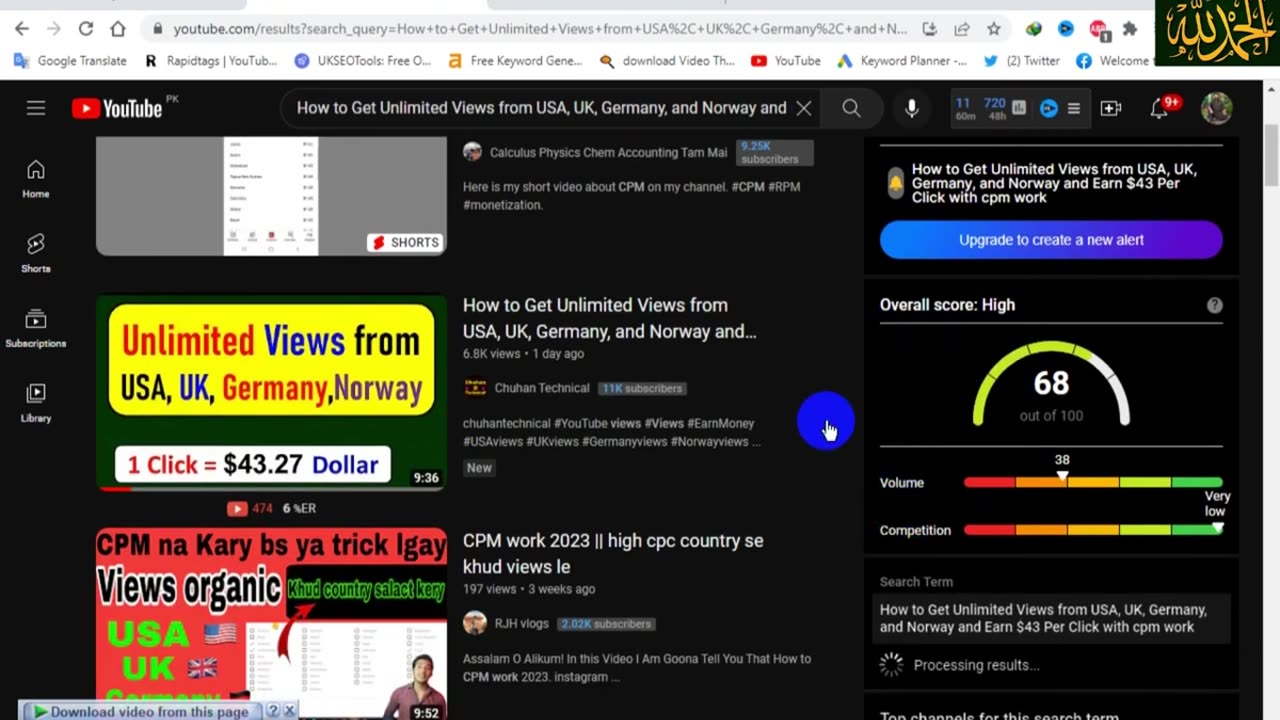Open Chuhan Technical channel name
This screenshot has height=720, width=1280.
(x=541, y=388)
